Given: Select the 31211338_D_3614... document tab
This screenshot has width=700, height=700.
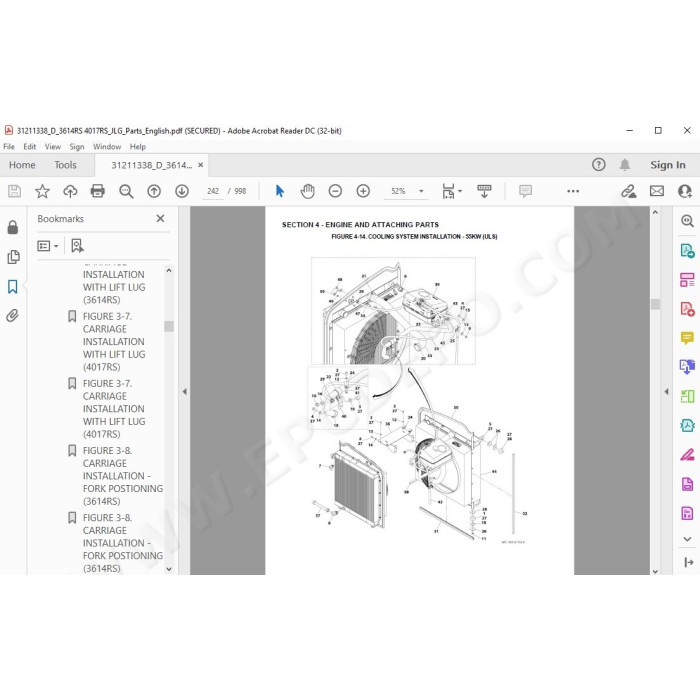Looking at the screenshot, I should [x=151, y=165].
